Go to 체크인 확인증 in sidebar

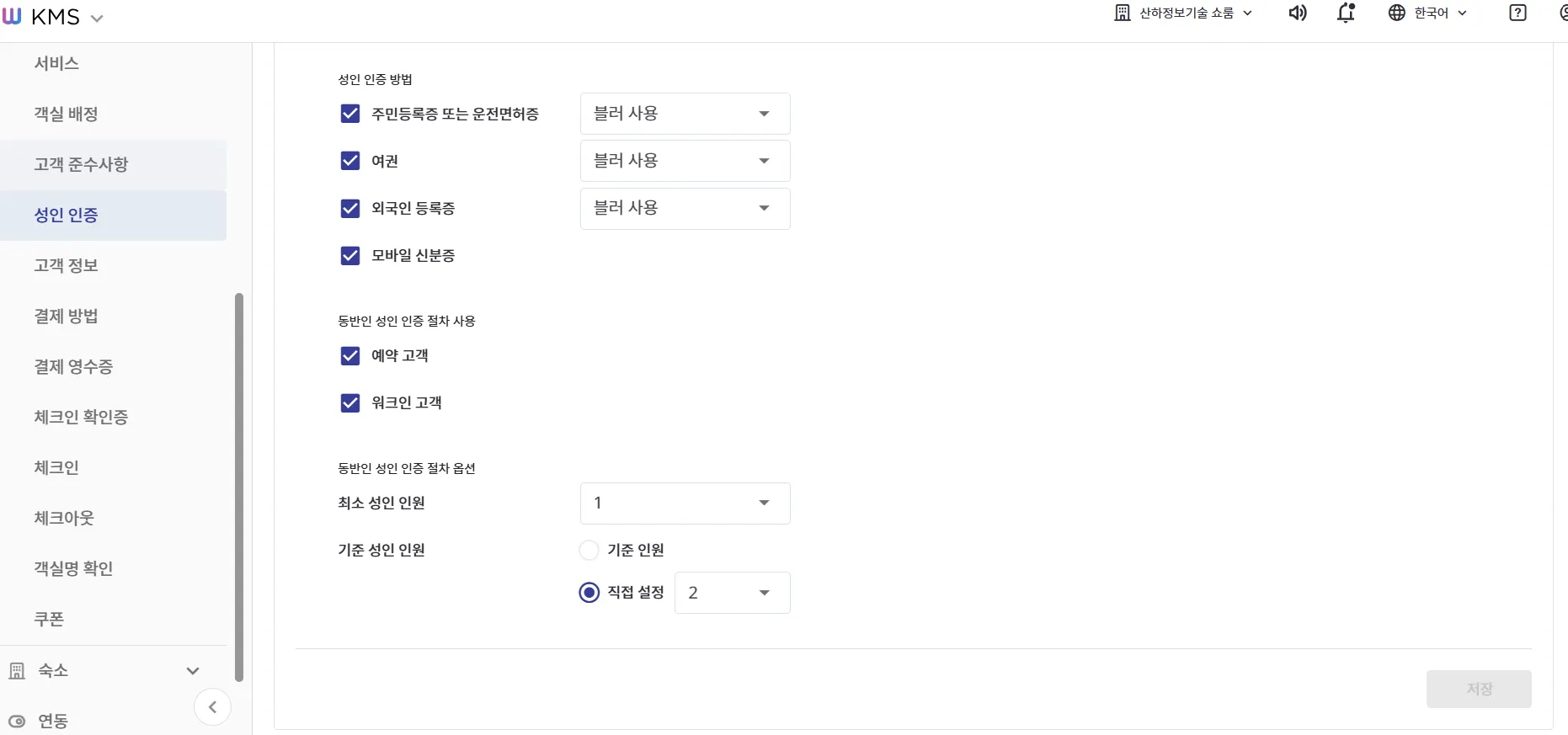pos(81,417)
